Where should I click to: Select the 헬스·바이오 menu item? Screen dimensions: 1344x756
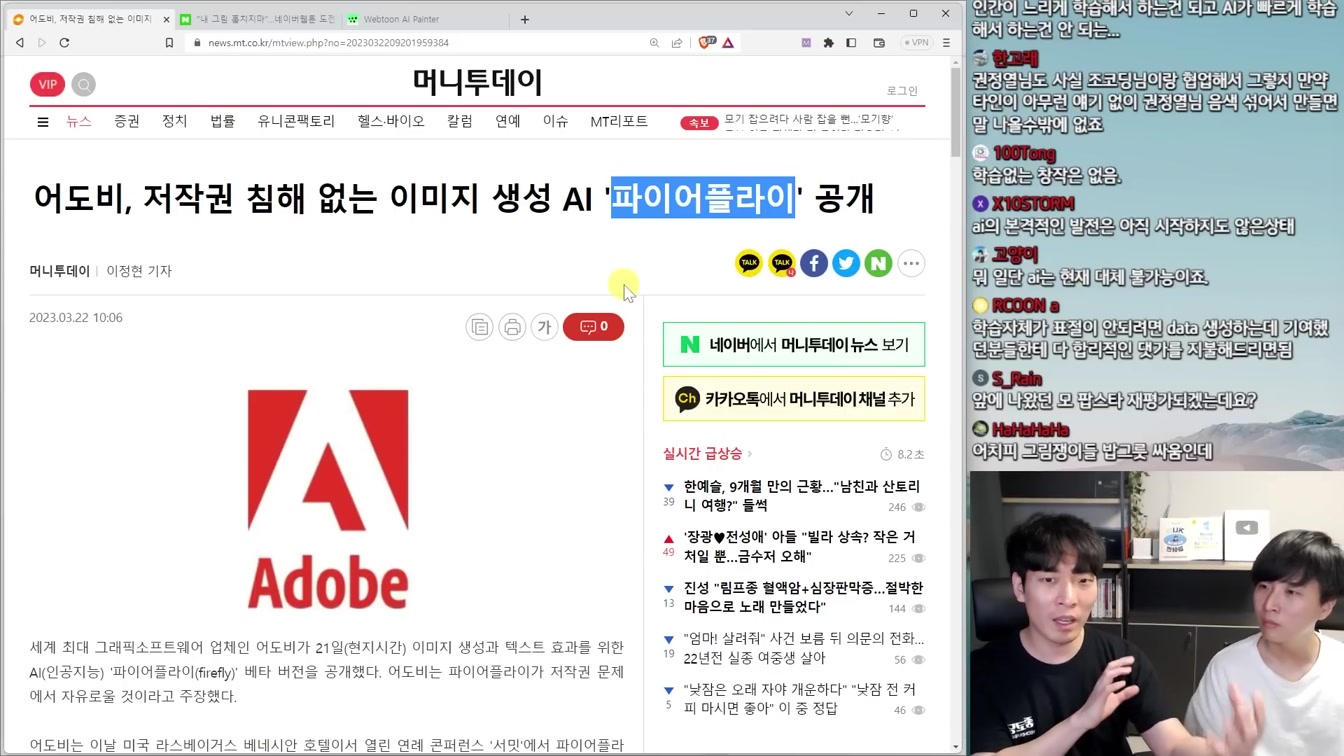tap(391, 121)
